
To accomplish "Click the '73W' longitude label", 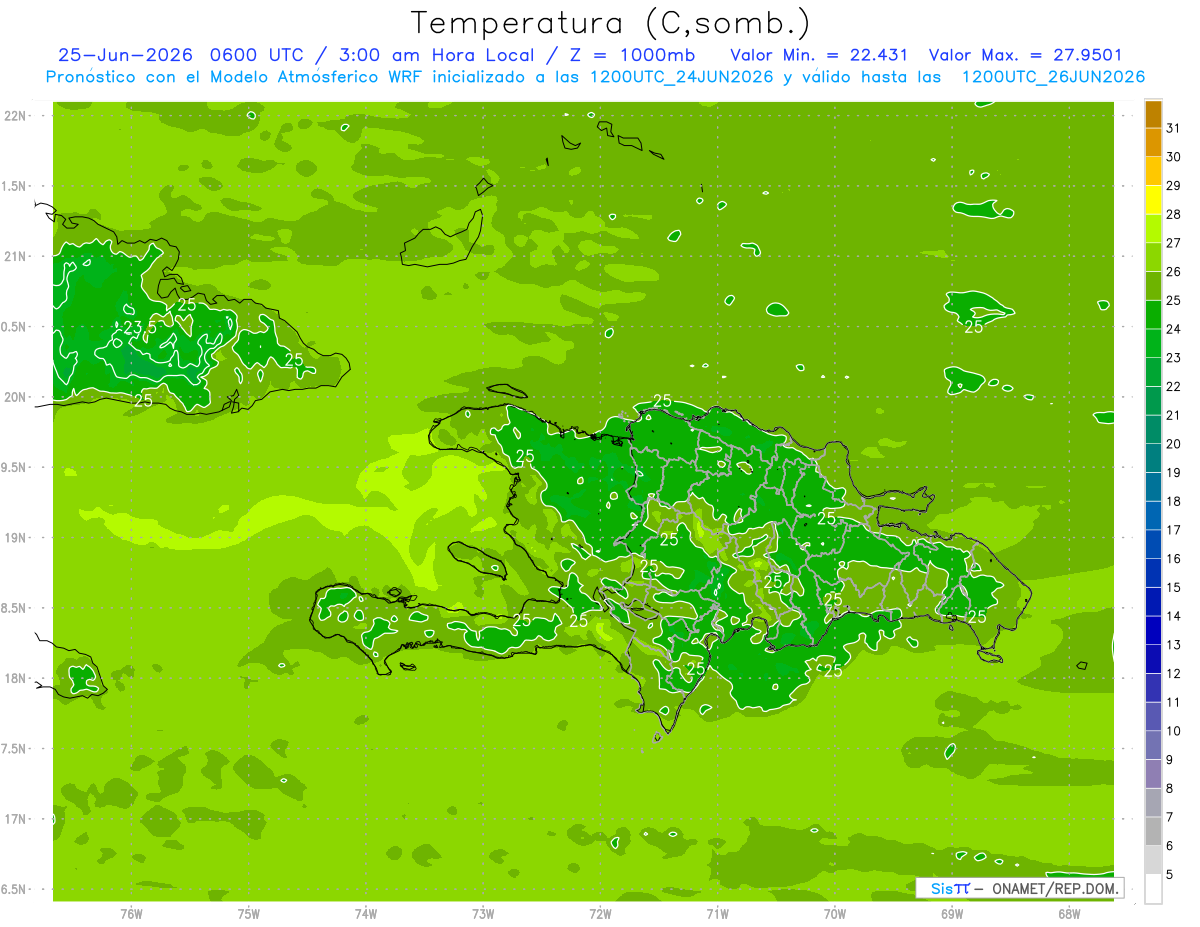I will 483,914.
